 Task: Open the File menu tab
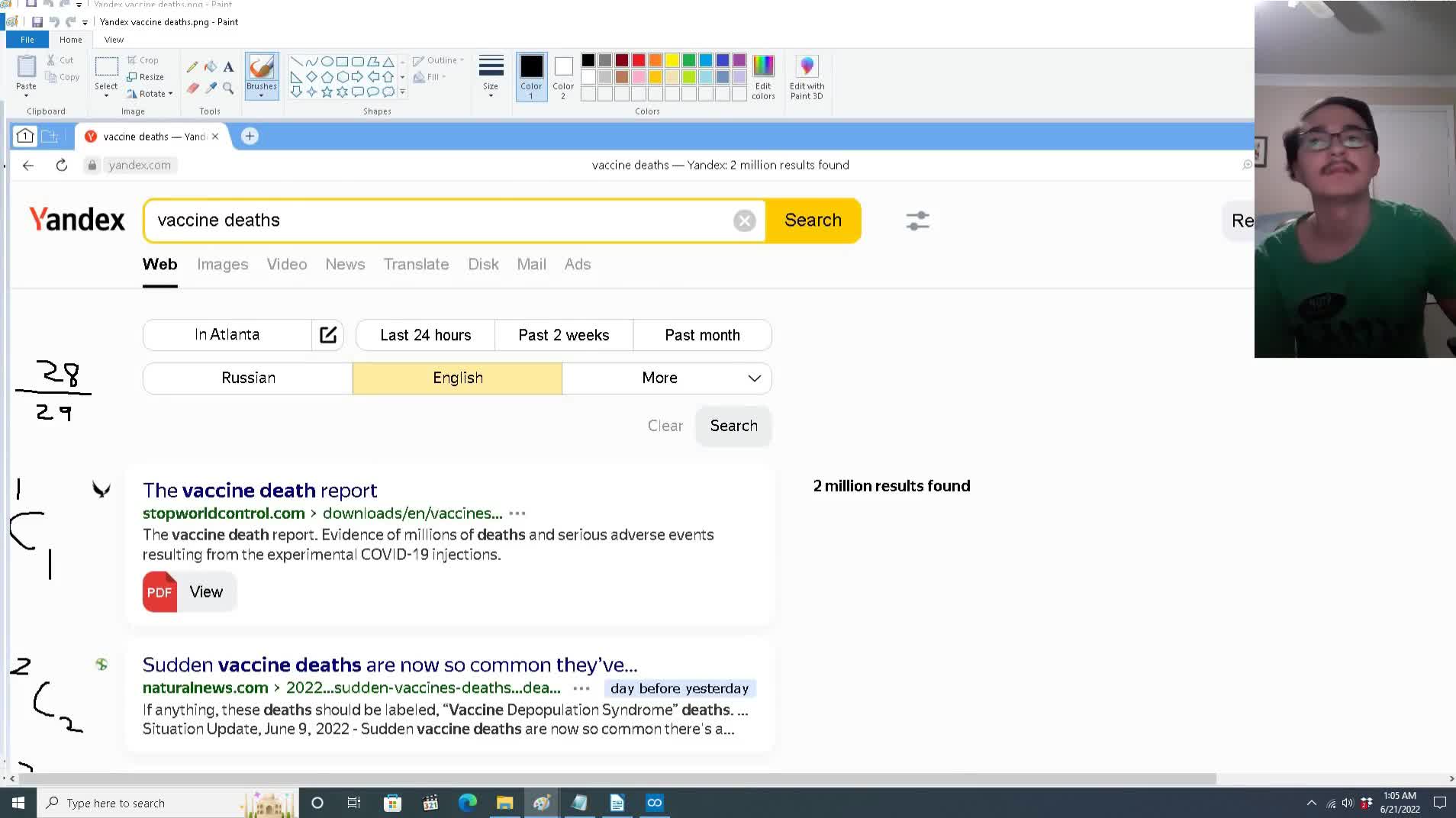click(27, 40)
